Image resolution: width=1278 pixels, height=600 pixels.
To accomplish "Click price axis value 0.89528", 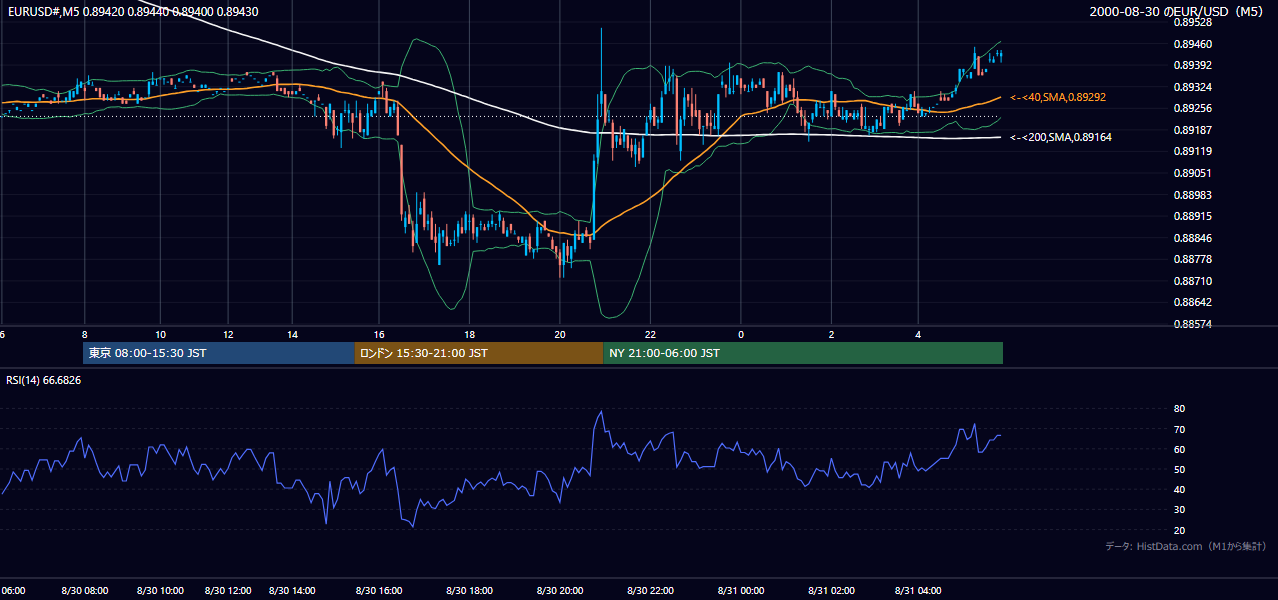I will point(1193,22).
